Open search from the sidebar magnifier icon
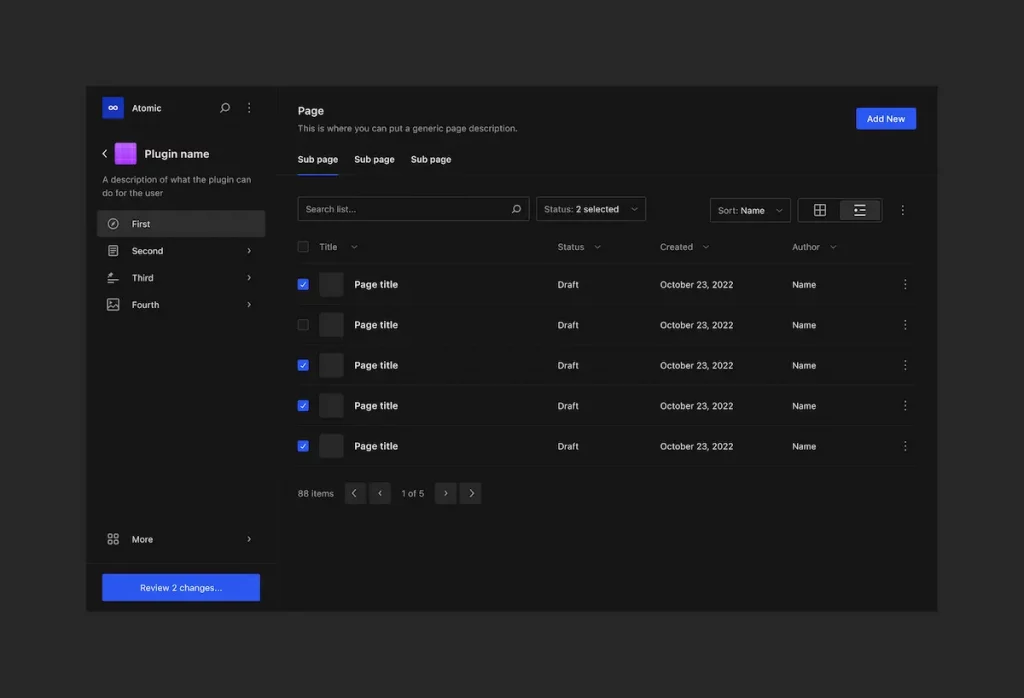The width and height of the screenshot is (1024, 698). click(225, 108)
